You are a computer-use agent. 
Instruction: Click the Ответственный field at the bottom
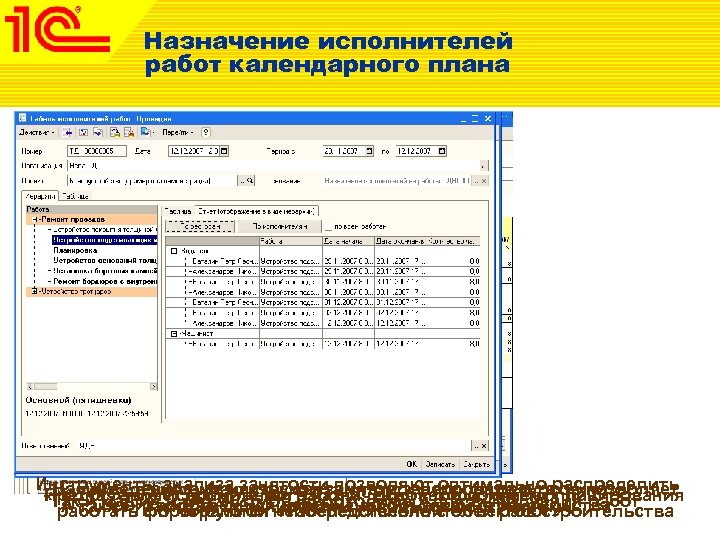point(275,445)
